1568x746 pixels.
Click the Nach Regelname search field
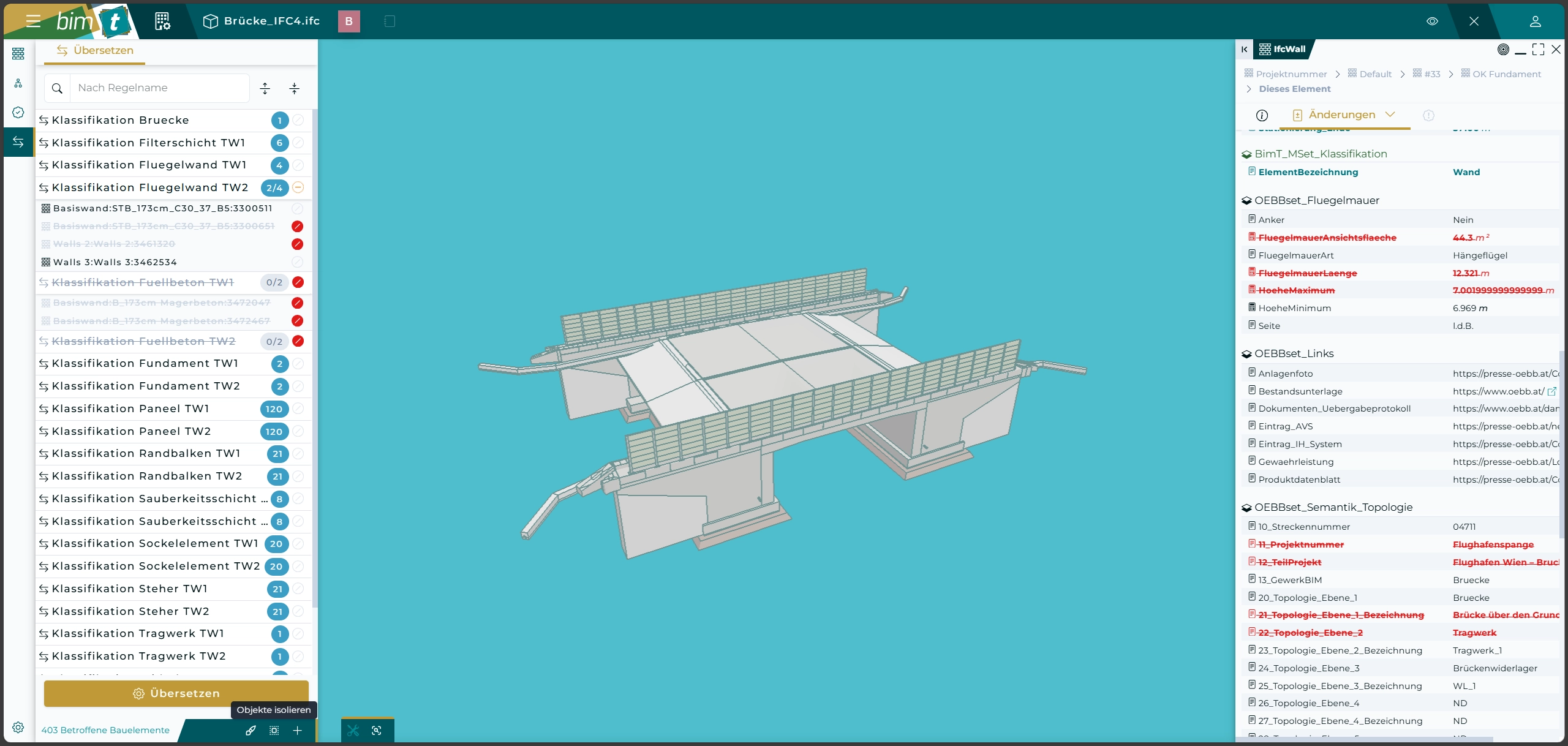[159, 88]
